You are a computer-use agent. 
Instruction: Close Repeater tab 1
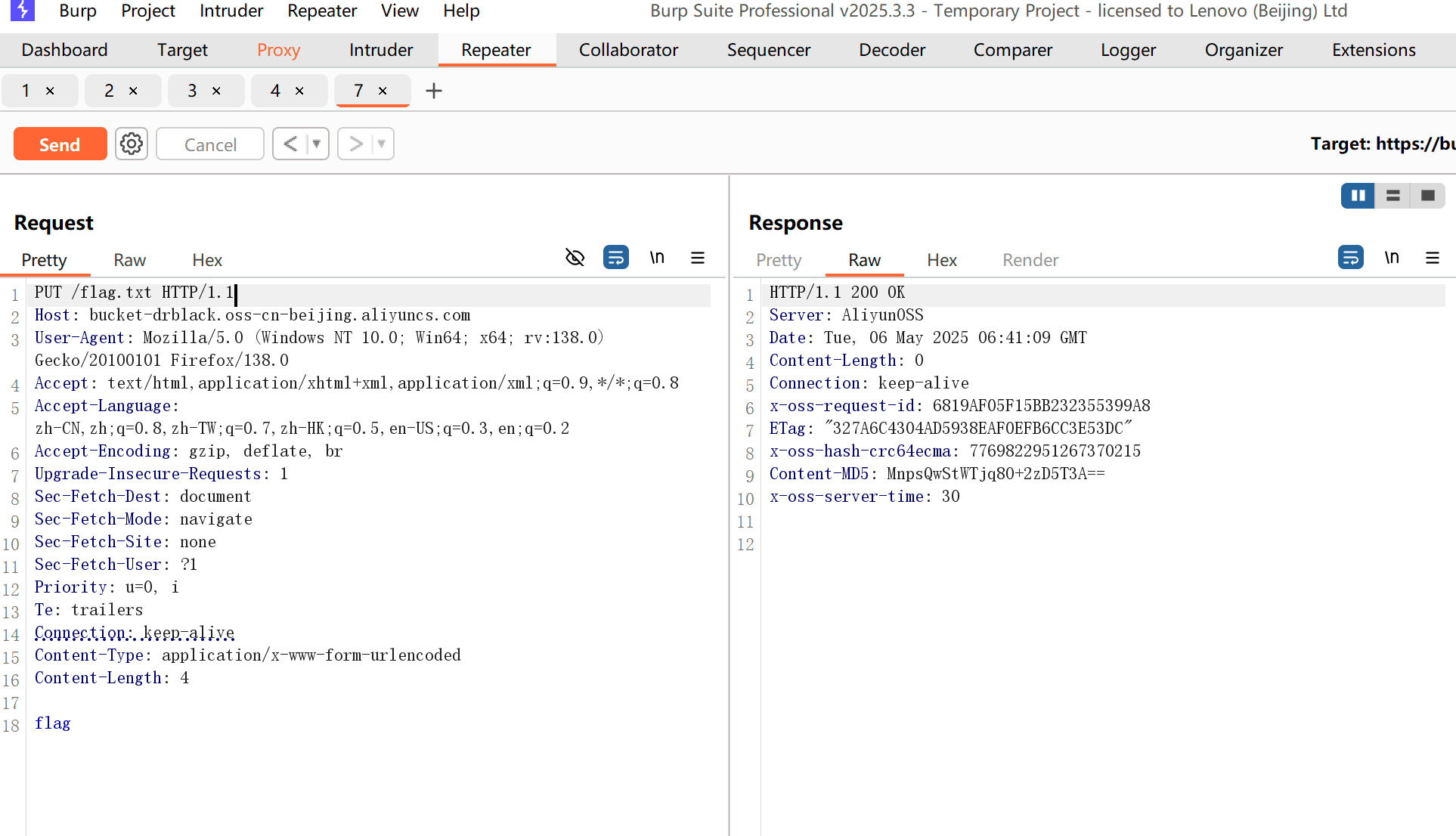click(50, 91)
